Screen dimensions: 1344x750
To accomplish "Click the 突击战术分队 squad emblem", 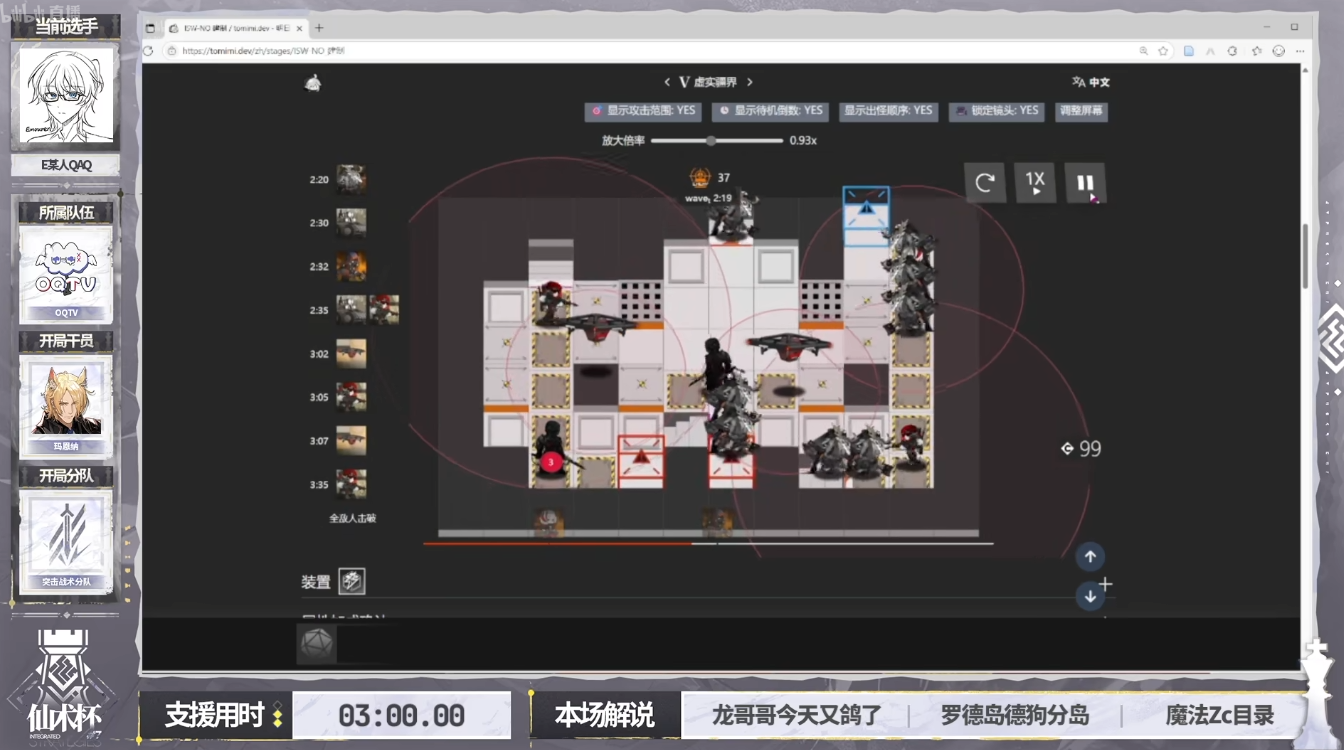I will [66, 535].
